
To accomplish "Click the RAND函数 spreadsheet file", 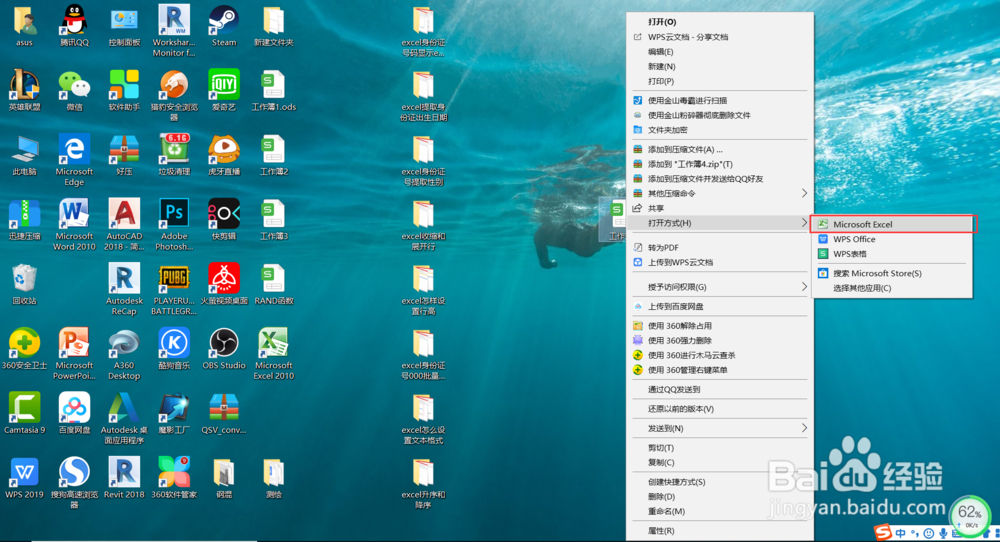I will (274, 284).
